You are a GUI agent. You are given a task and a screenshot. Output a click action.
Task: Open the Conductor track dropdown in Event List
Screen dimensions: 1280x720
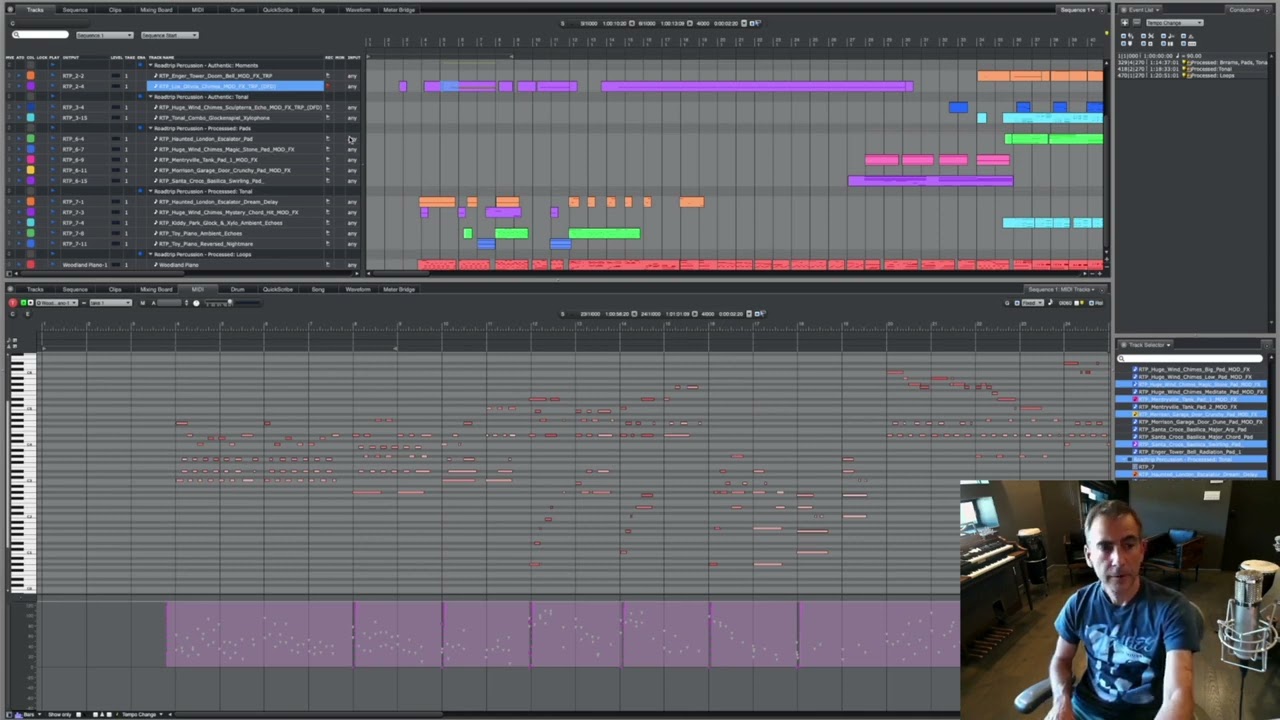click(1246, 10)
